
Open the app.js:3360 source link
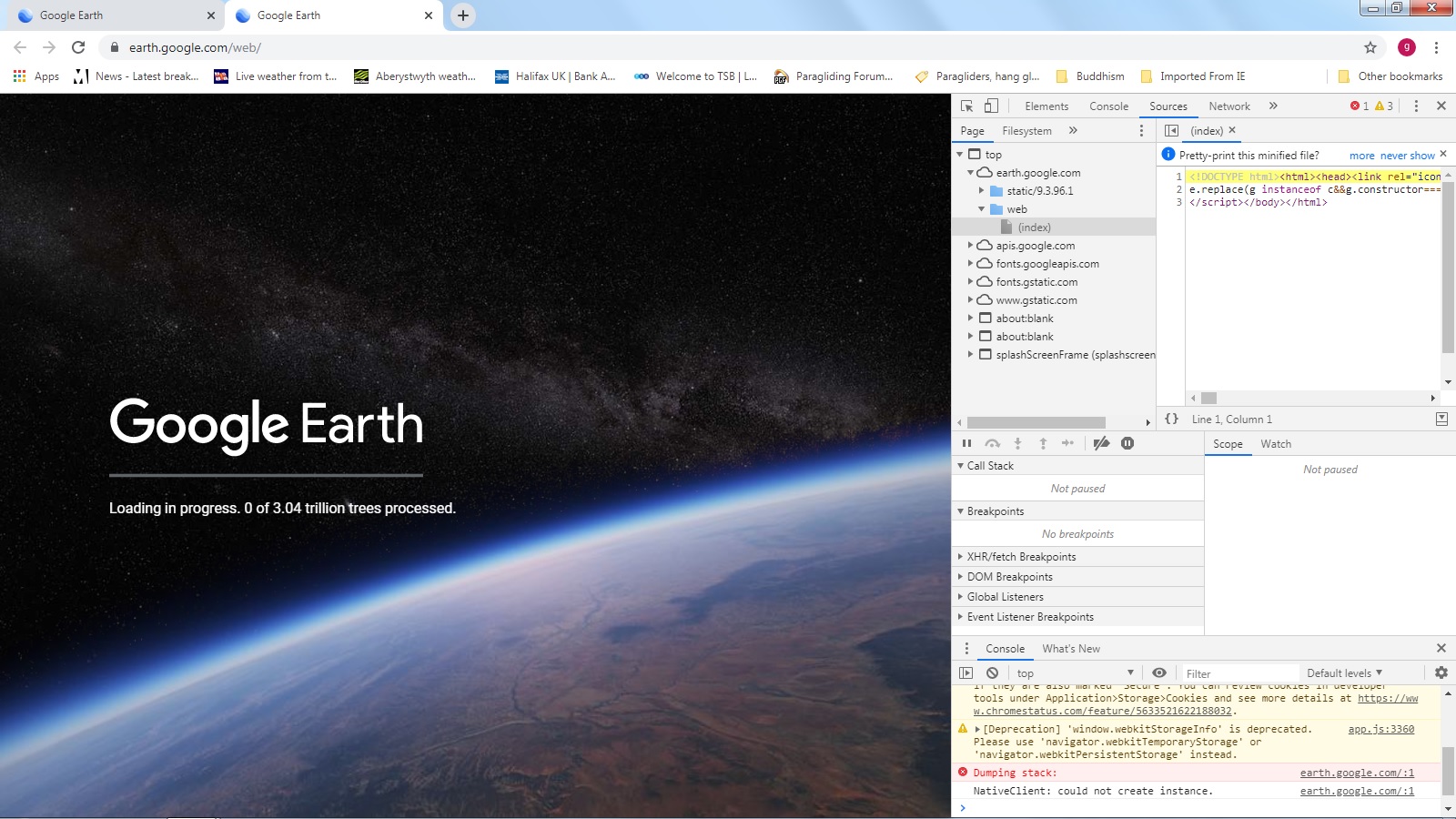(1380, 730)
